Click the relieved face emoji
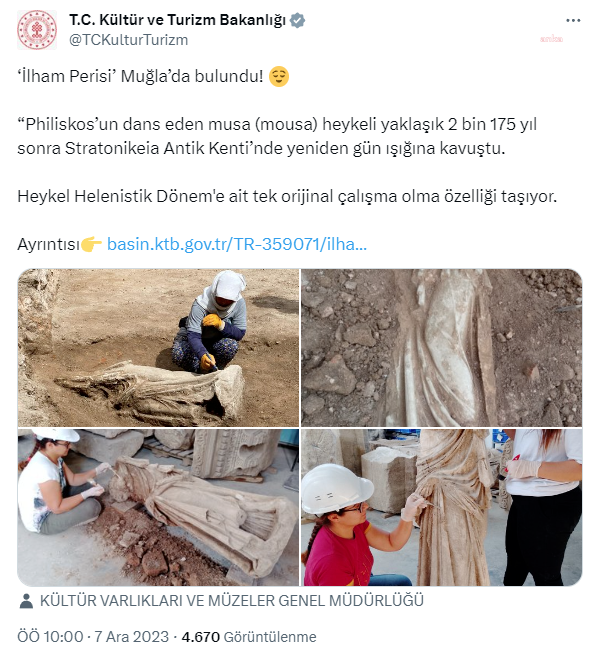 (x=279, y=77)
